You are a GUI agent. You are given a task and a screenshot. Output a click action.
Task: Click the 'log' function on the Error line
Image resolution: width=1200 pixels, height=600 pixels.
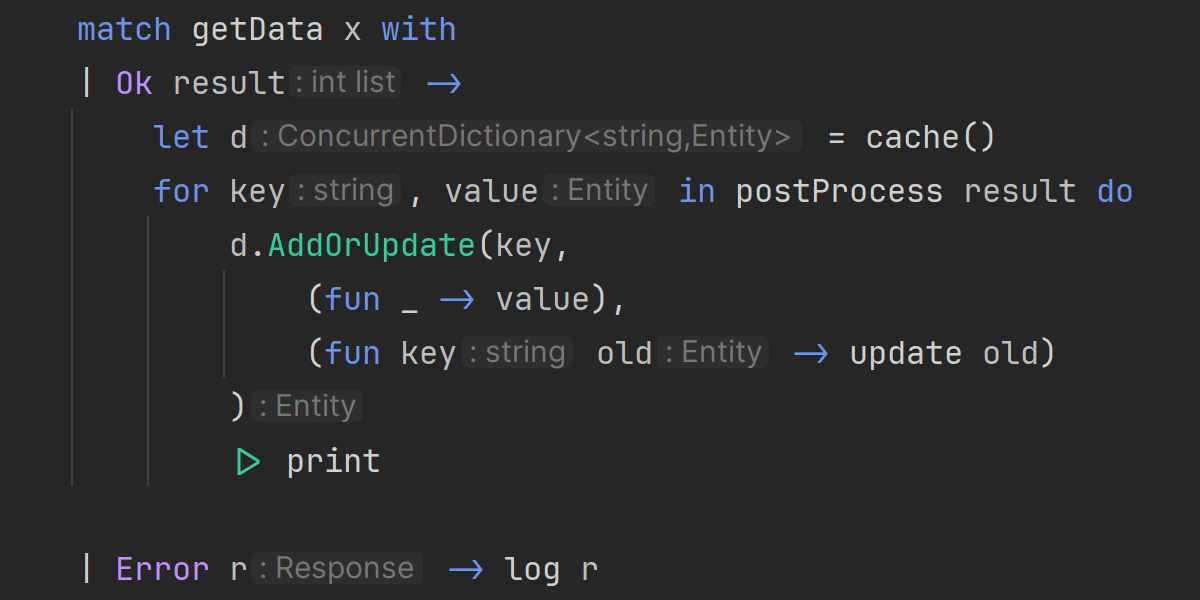pos(533,569)
